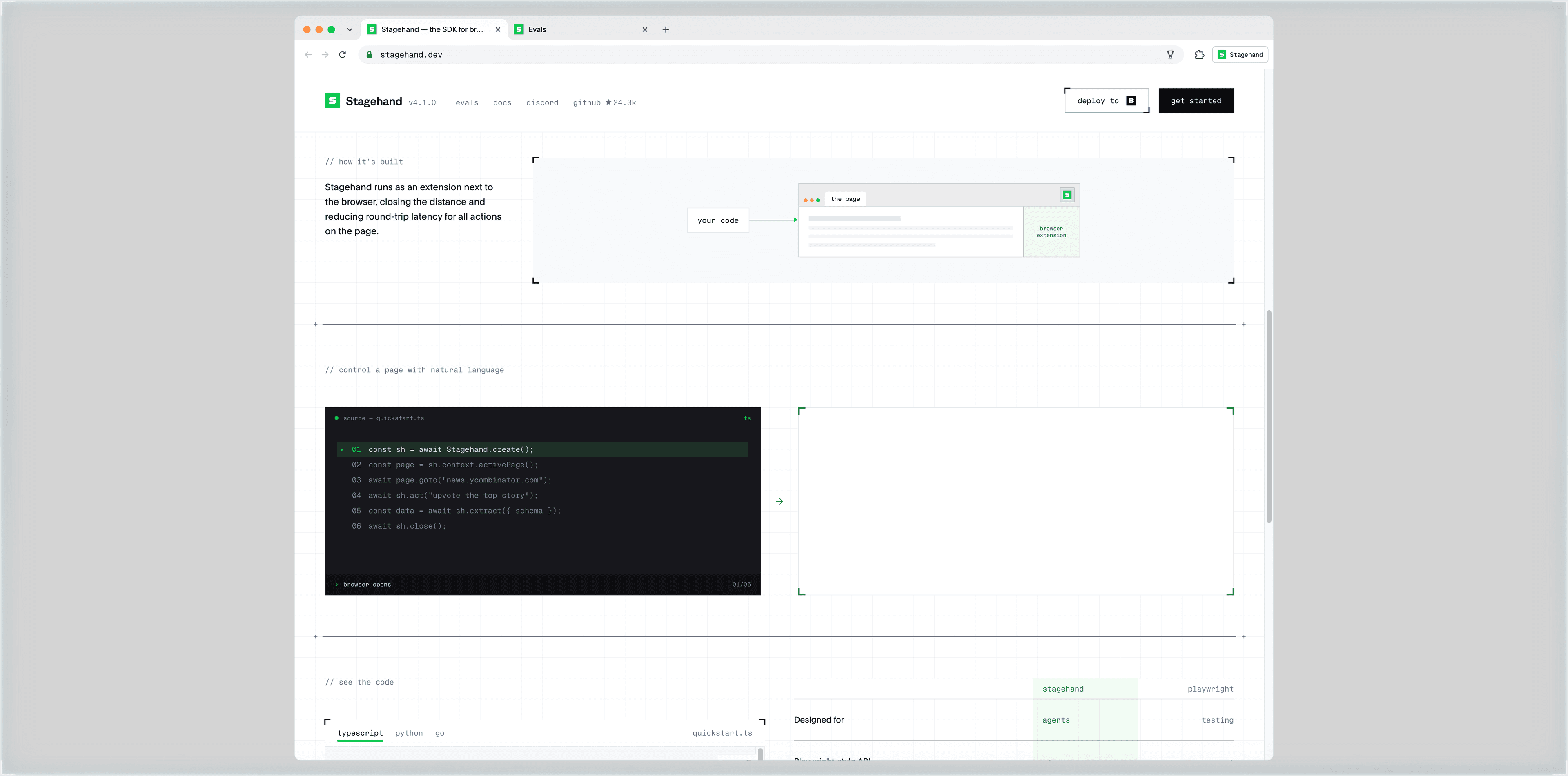Switch to the Evals browser tab
The height and width of the screenshot is (776, 1568).
tap(581, 29)
